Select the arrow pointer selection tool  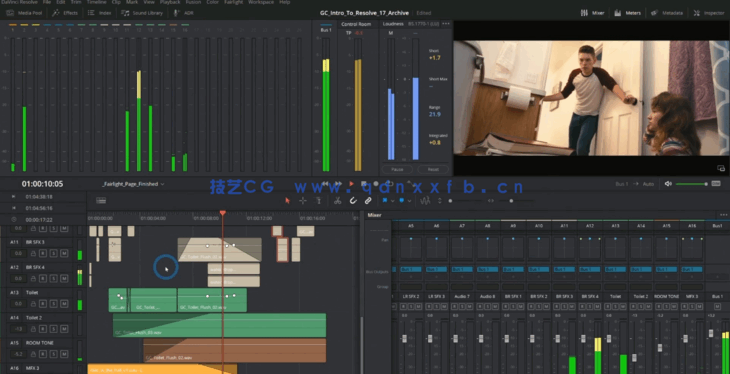point(287,201)
